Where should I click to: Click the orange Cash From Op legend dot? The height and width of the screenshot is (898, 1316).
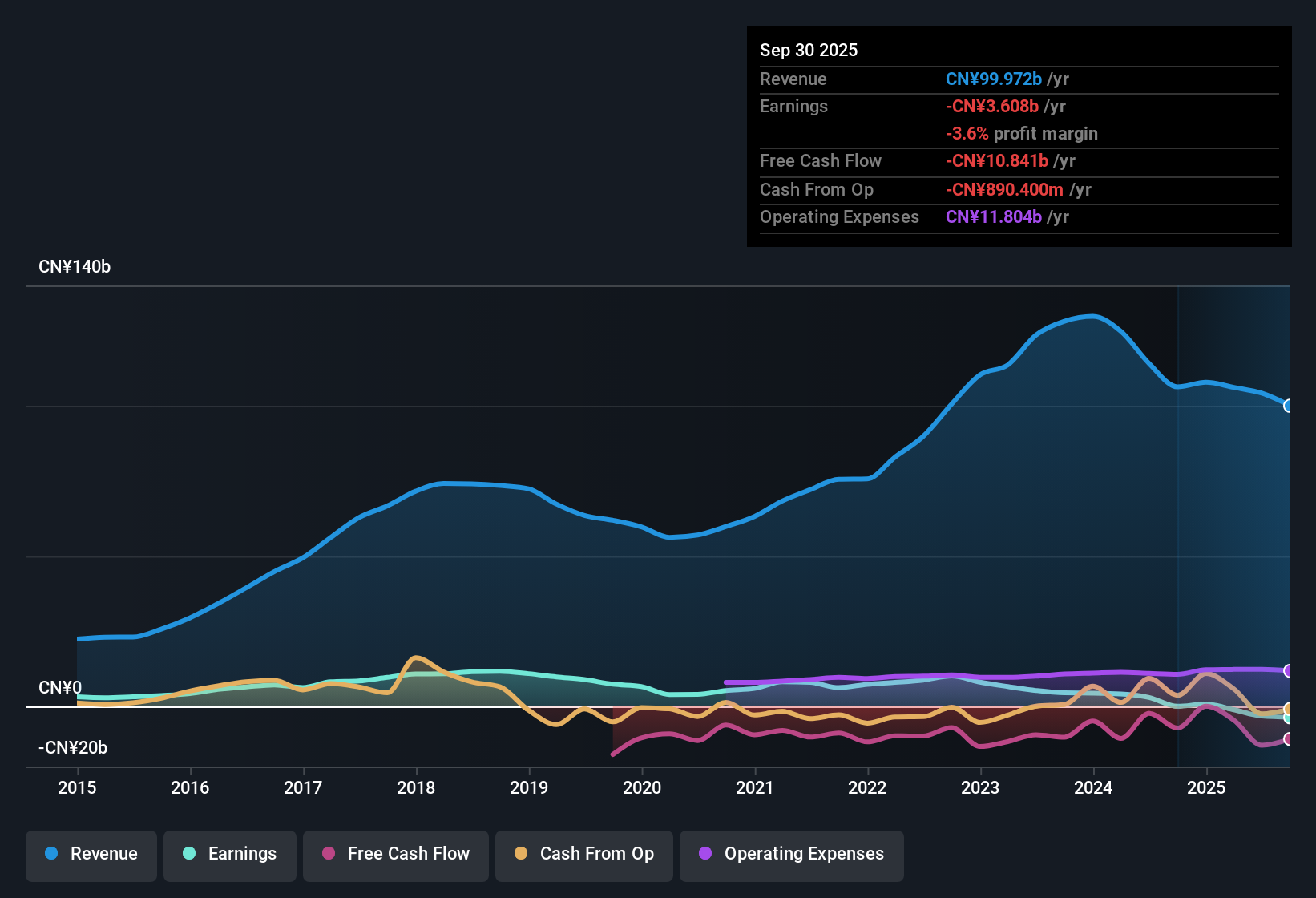pos(520,854)
